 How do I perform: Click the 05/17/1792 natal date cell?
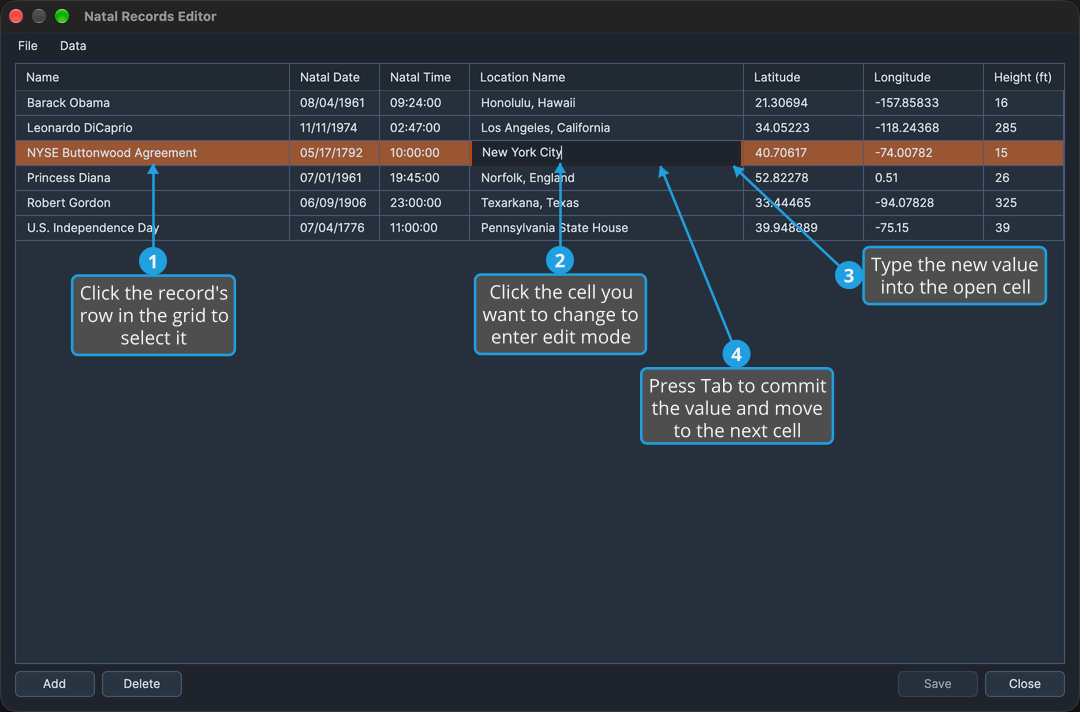335,153
